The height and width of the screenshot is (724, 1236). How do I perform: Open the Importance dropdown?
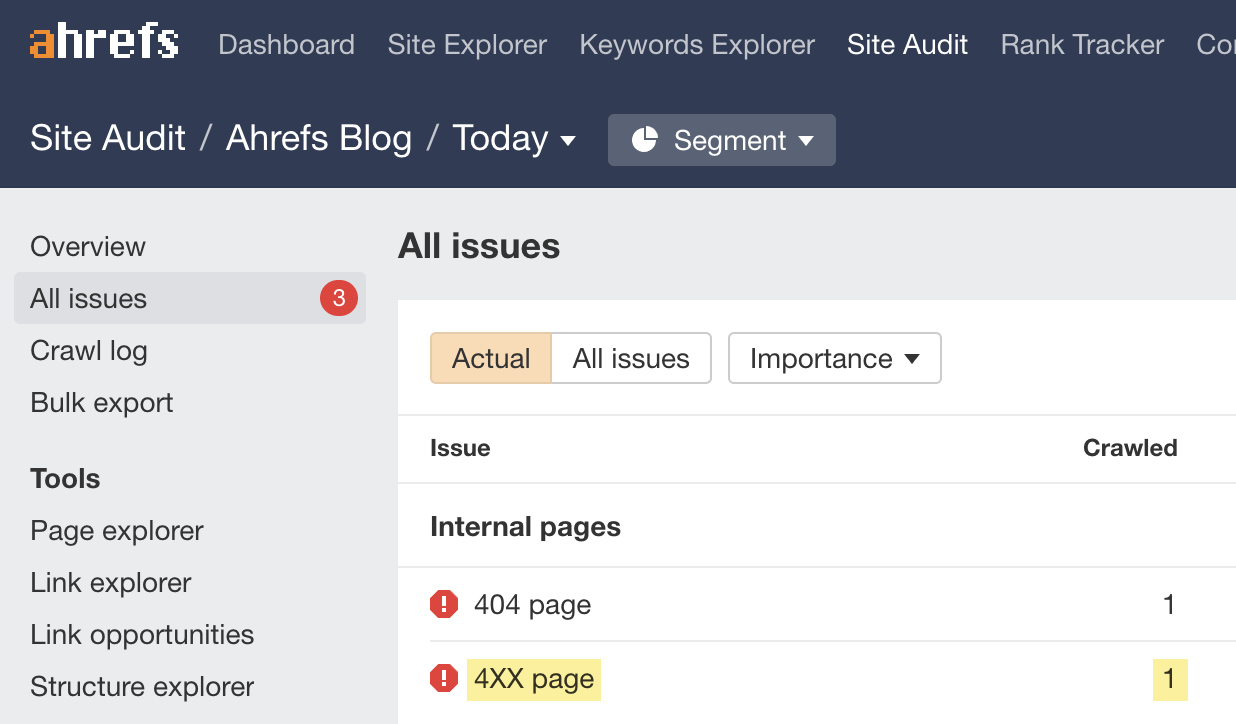[x=834, y=357]
